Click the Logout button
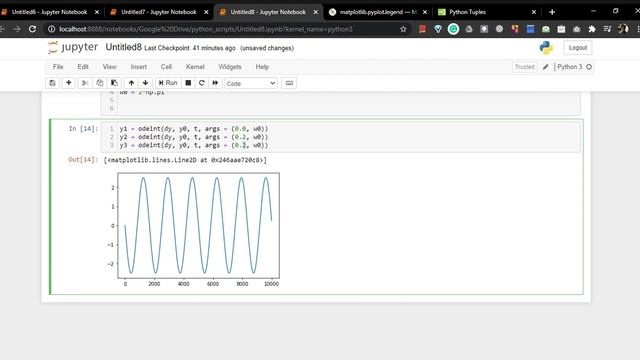The image size is (640, 360). pos(578,48)
